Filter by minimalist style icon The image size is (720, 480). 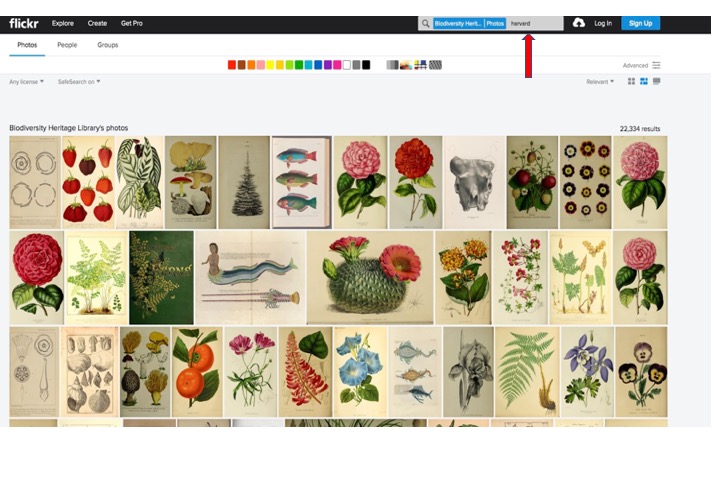click(x=420, y=65)
